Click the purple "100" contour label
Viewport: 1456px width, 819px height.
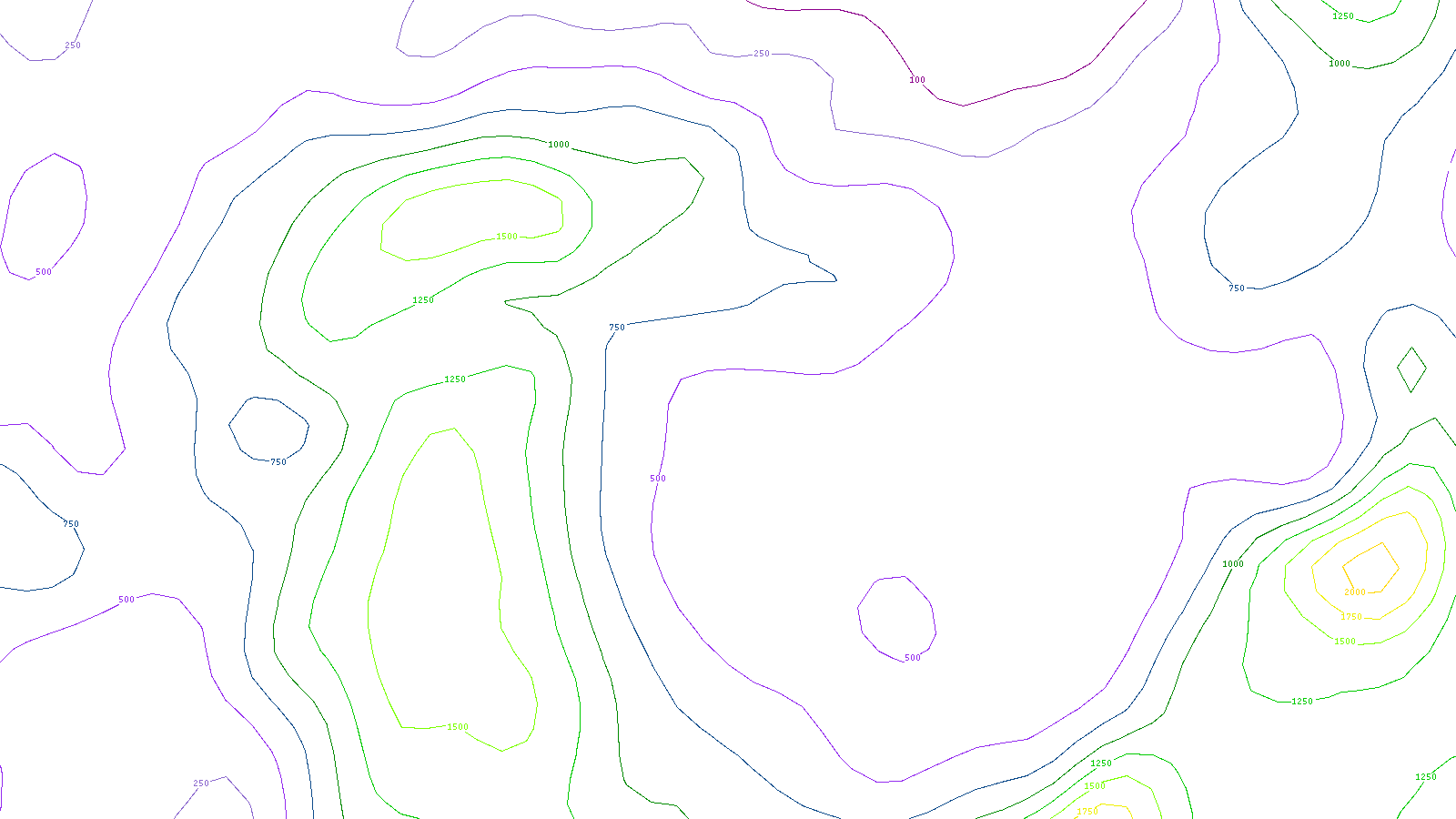tap(917, 80)
